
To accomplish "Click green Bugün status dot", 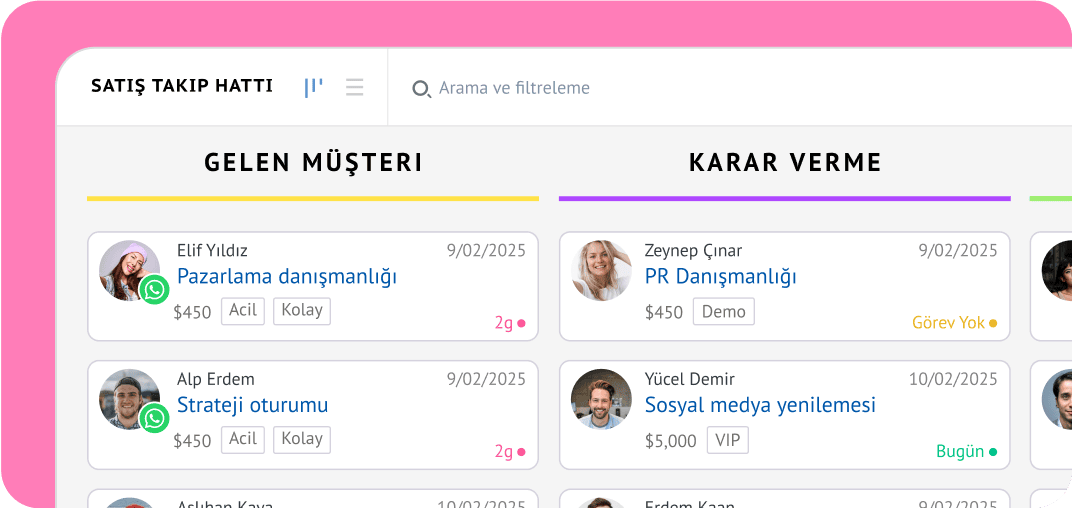I will (993, 452).
